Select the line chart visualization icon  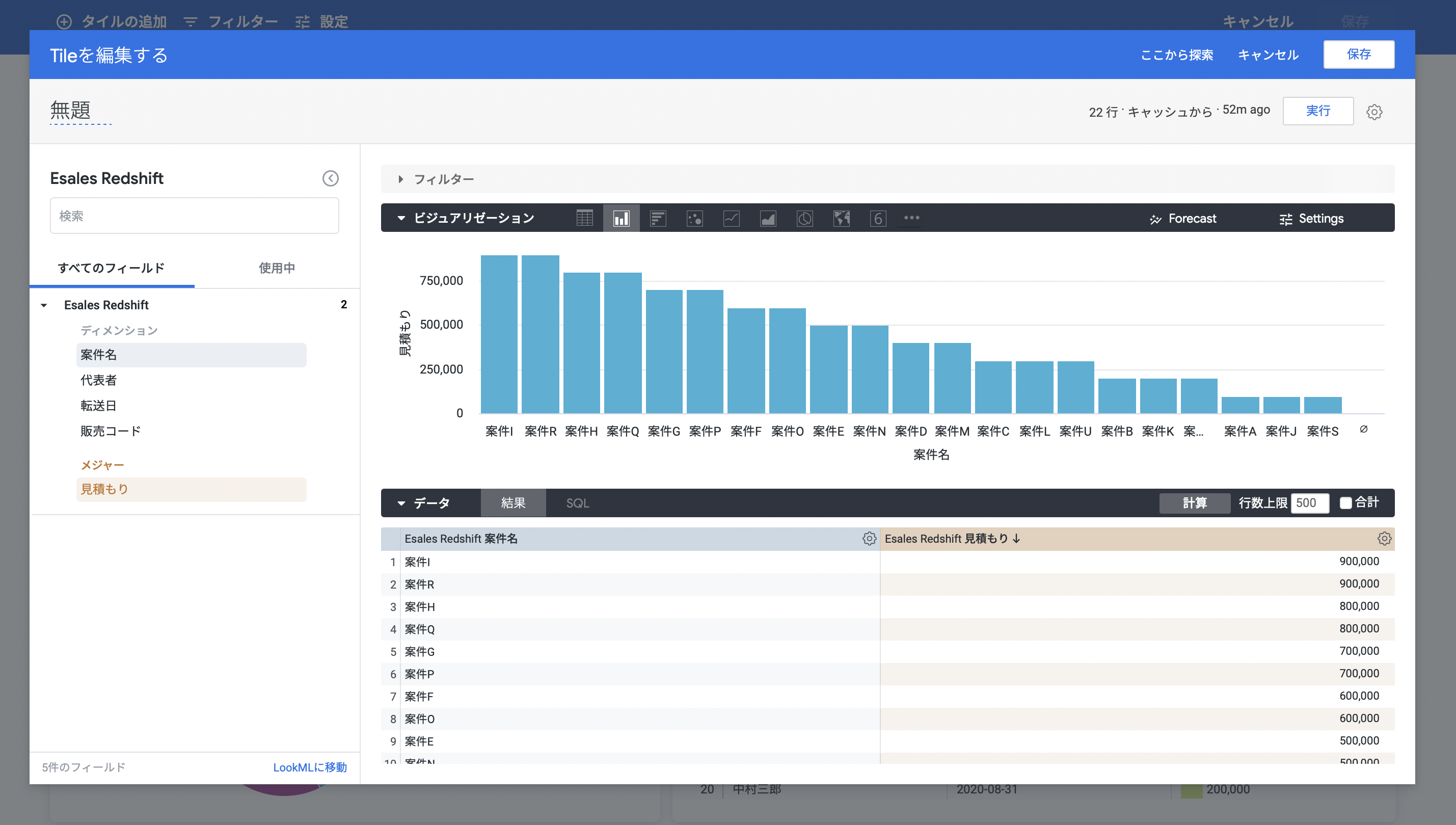click(x=731, y=218)
